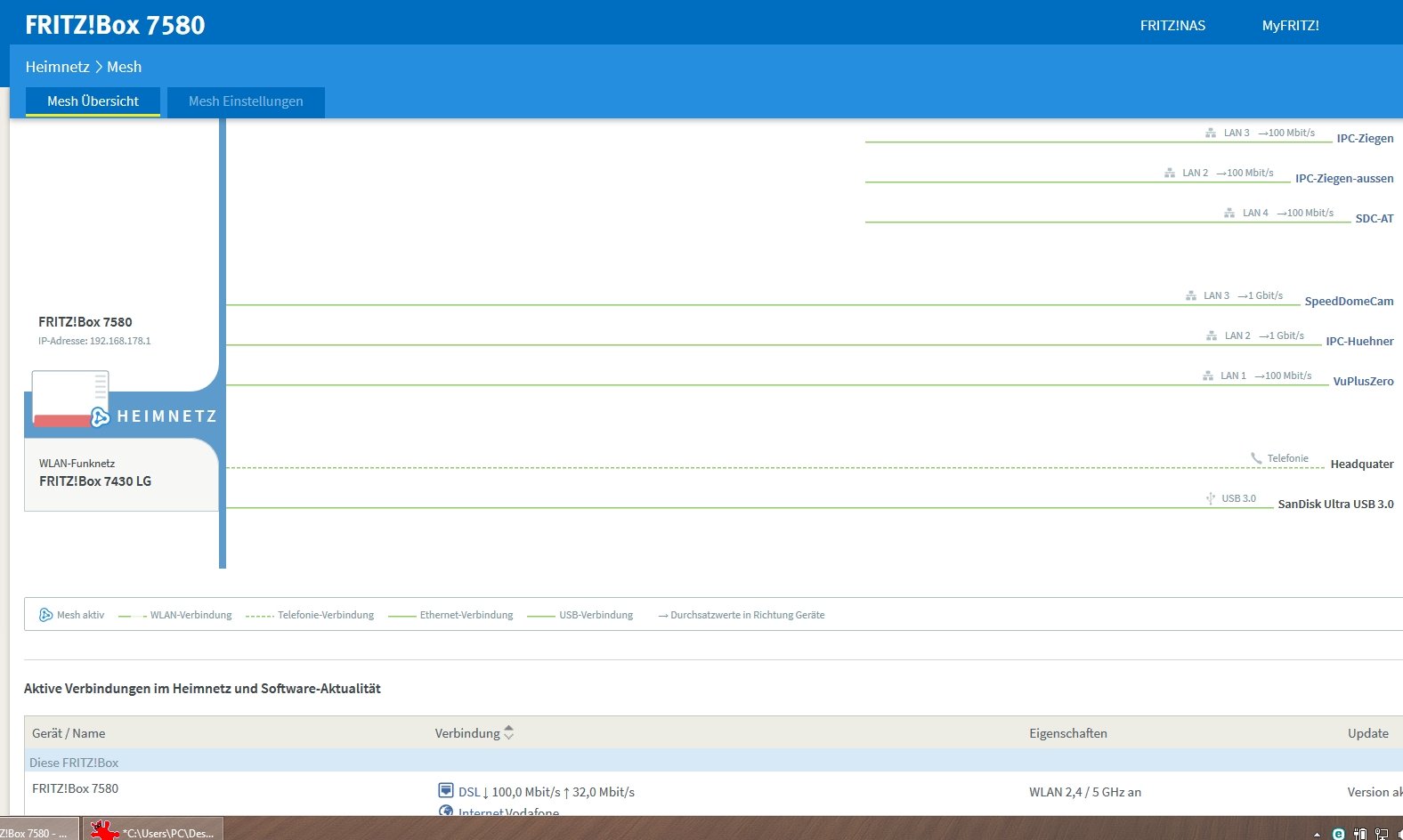Click the Eigenschaften column header
This screenshot has height=840, width=1403.
(x=1068, y=733)
